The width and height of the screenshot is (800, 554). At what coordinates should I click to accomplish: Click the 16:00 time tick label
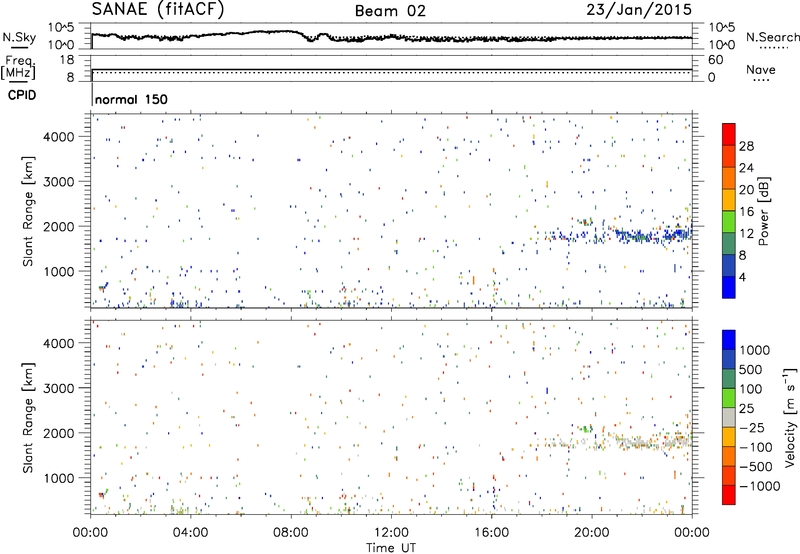pos(491,533)
